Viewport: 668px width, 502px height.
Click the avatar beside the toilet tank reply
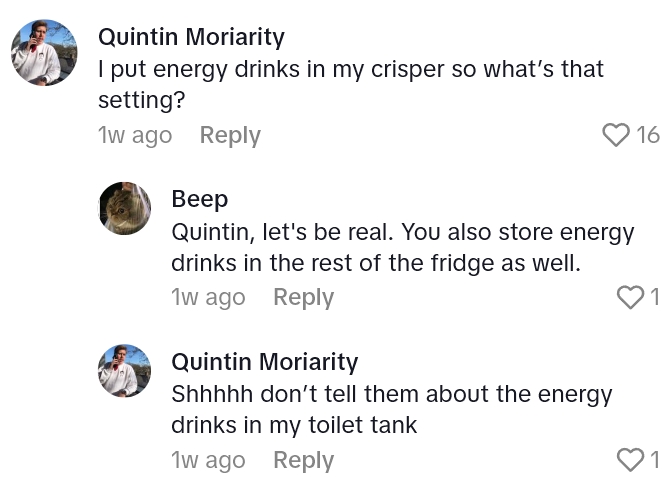tap(125, 370)
